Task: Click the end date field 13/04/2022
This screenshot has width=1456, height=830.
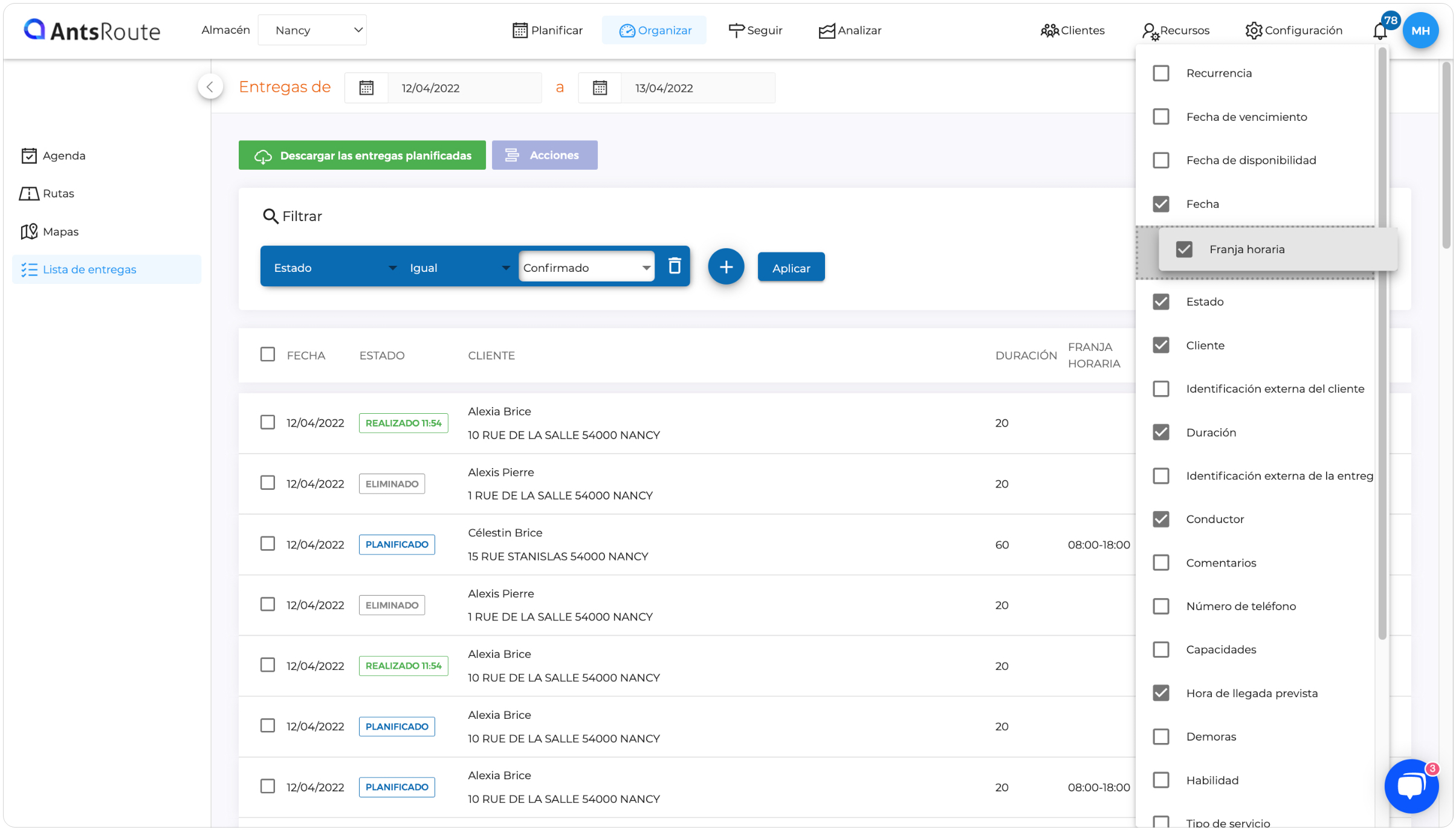Action: (697, 88)
